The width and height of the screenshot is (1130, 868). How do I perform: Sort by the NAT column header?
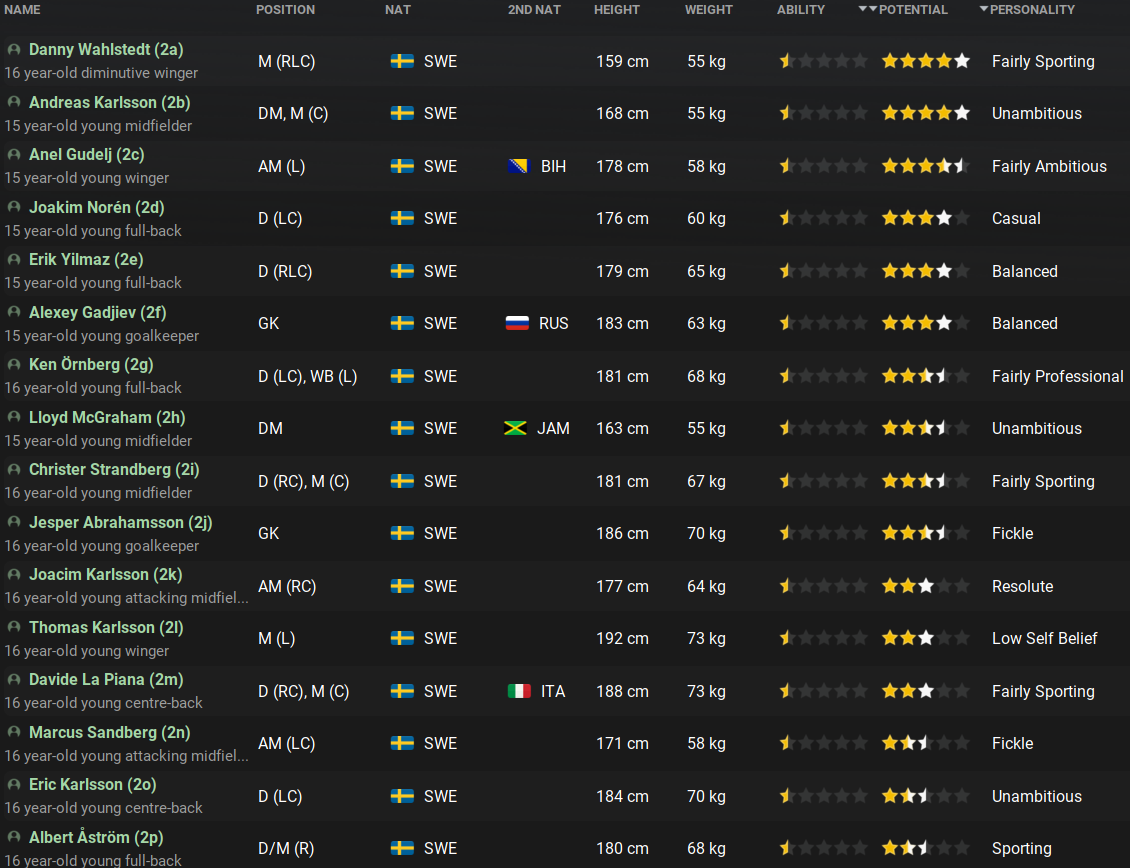(x=398, y=9)
